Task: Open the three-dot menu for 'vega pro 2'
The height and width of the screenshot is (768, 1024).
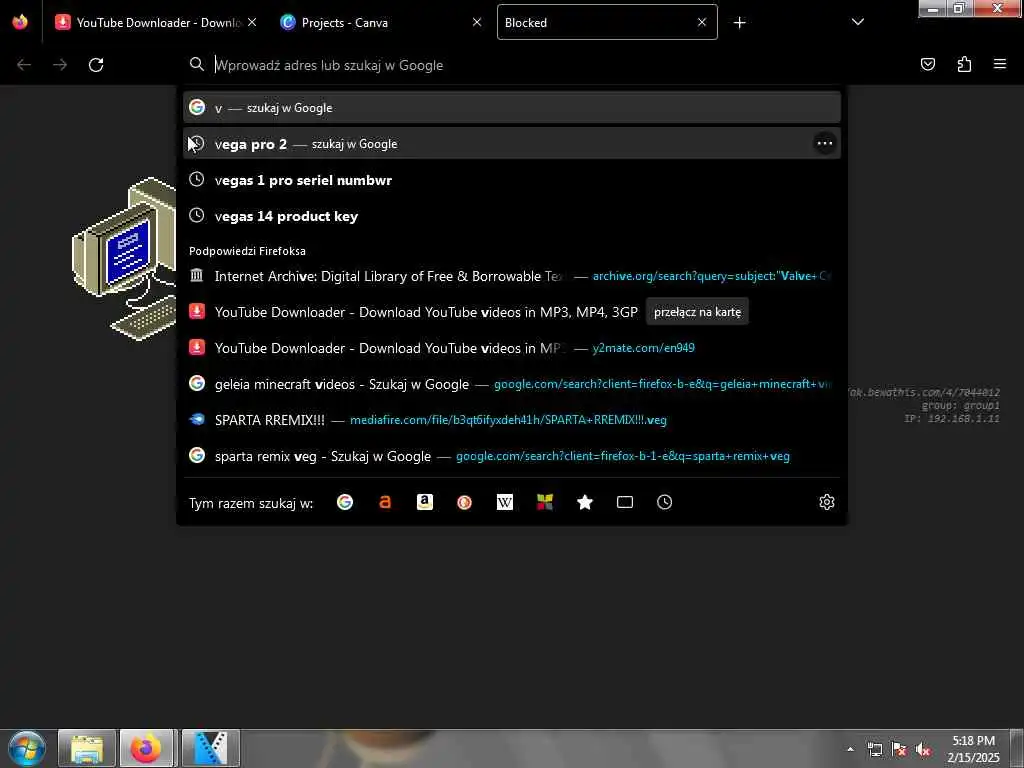Action: tap(825, 144)
